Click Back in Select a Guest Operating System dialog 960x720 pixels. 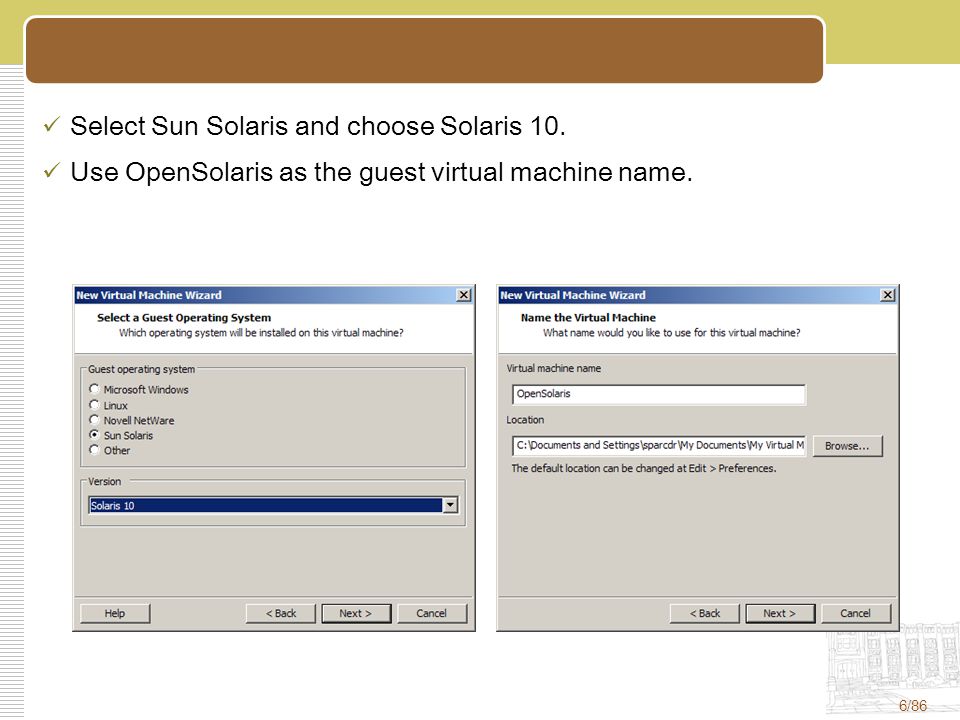click(x=281, y=613)
